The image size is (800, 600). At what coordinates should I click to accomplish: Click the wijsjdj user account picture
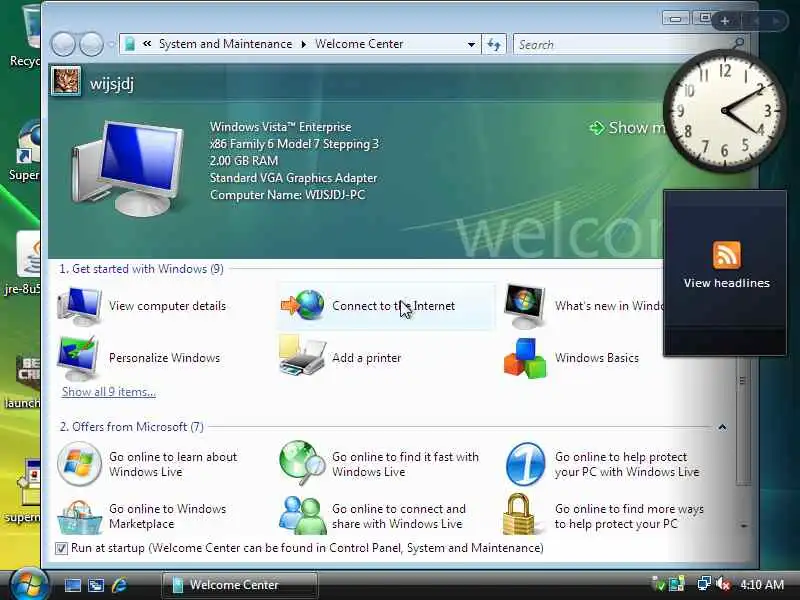pos(66,81)
